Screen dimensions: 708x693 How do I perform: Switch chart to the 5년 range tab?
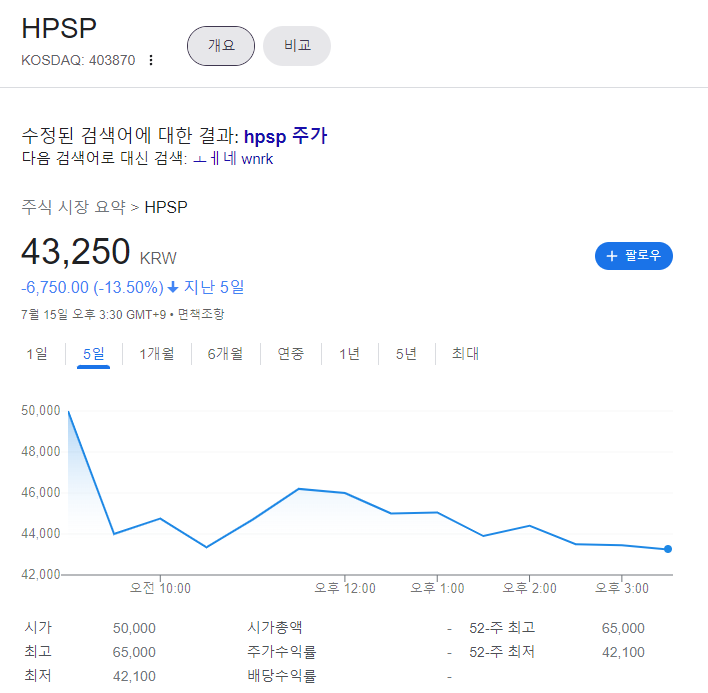[x=406, y=353]
